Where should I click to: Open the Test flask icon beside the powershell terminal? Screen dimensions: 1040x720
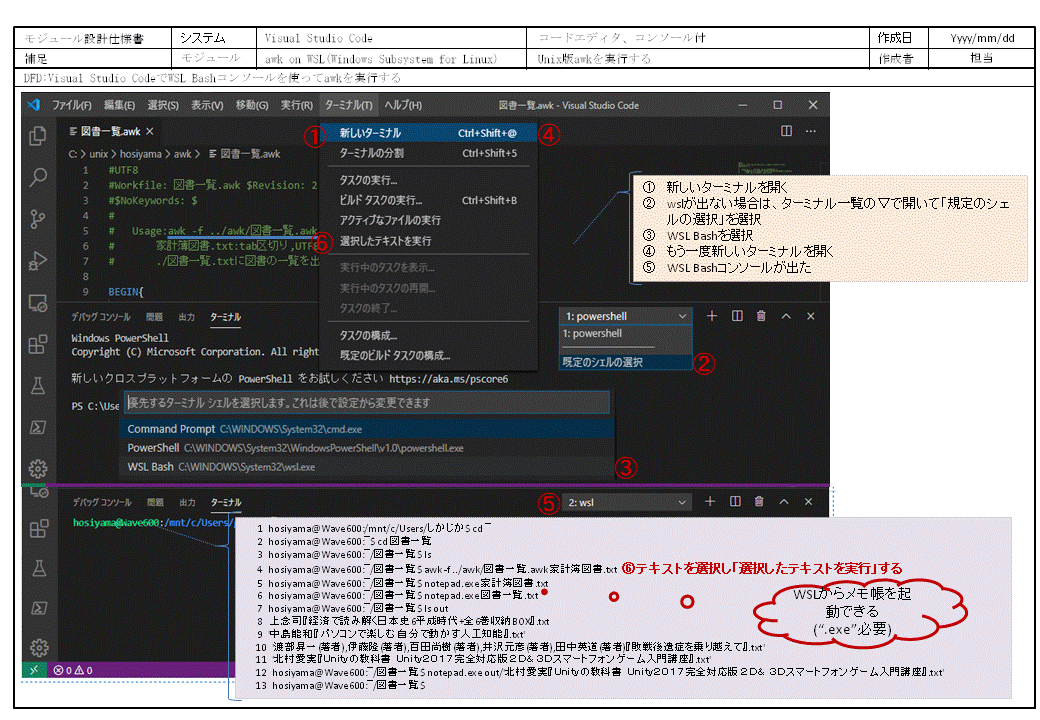[x=38, y=386]
